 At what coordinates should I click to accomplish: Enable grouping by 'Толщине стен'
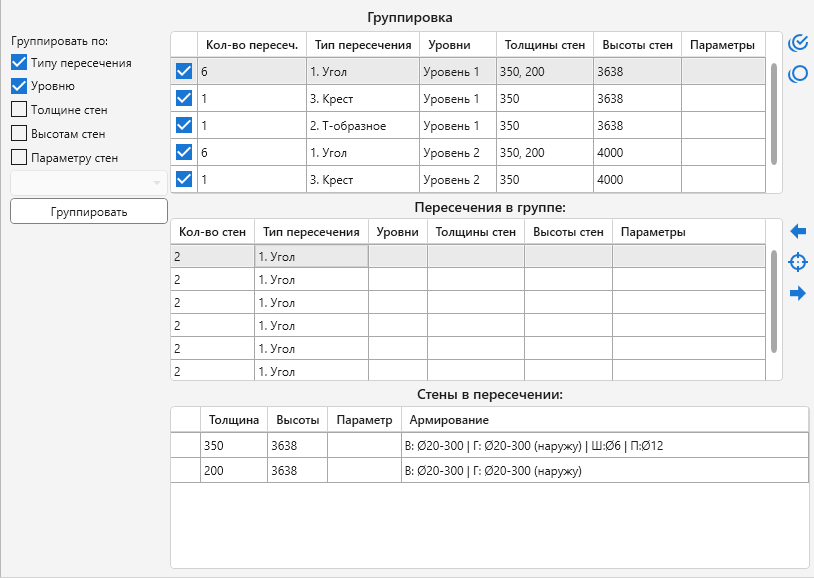coord(19,110)
